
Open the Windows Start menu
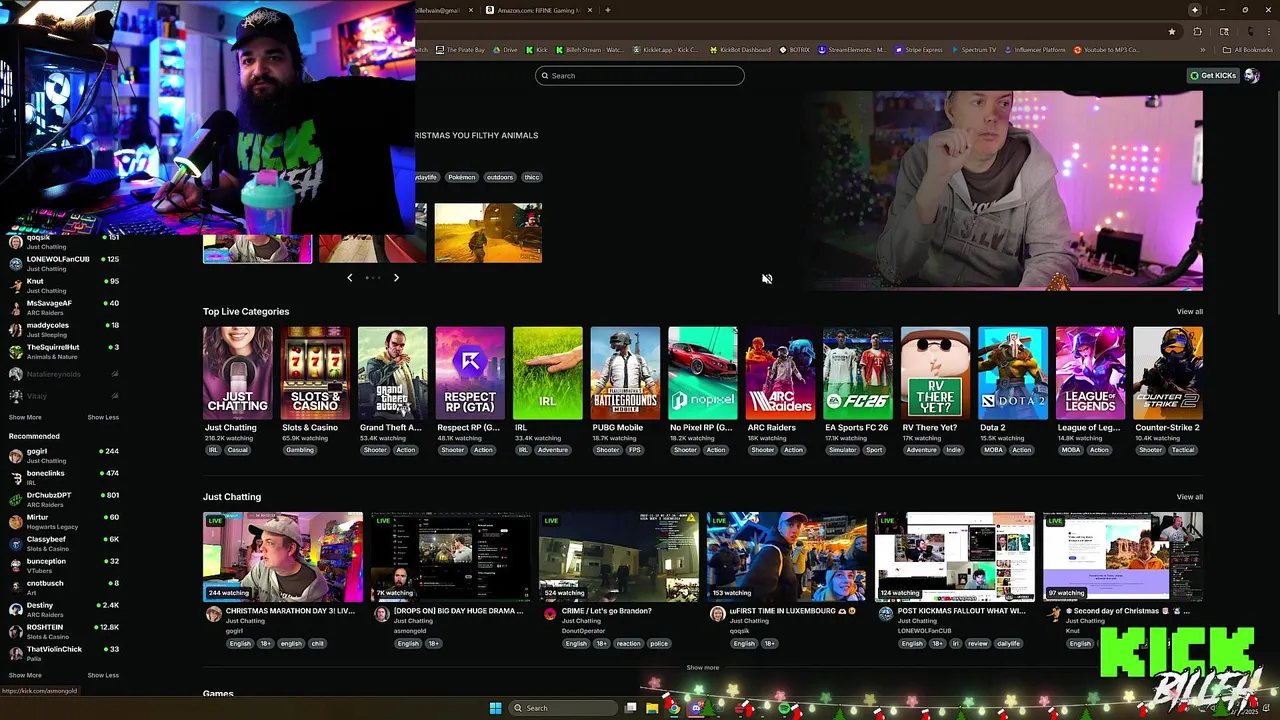[495, 708]
